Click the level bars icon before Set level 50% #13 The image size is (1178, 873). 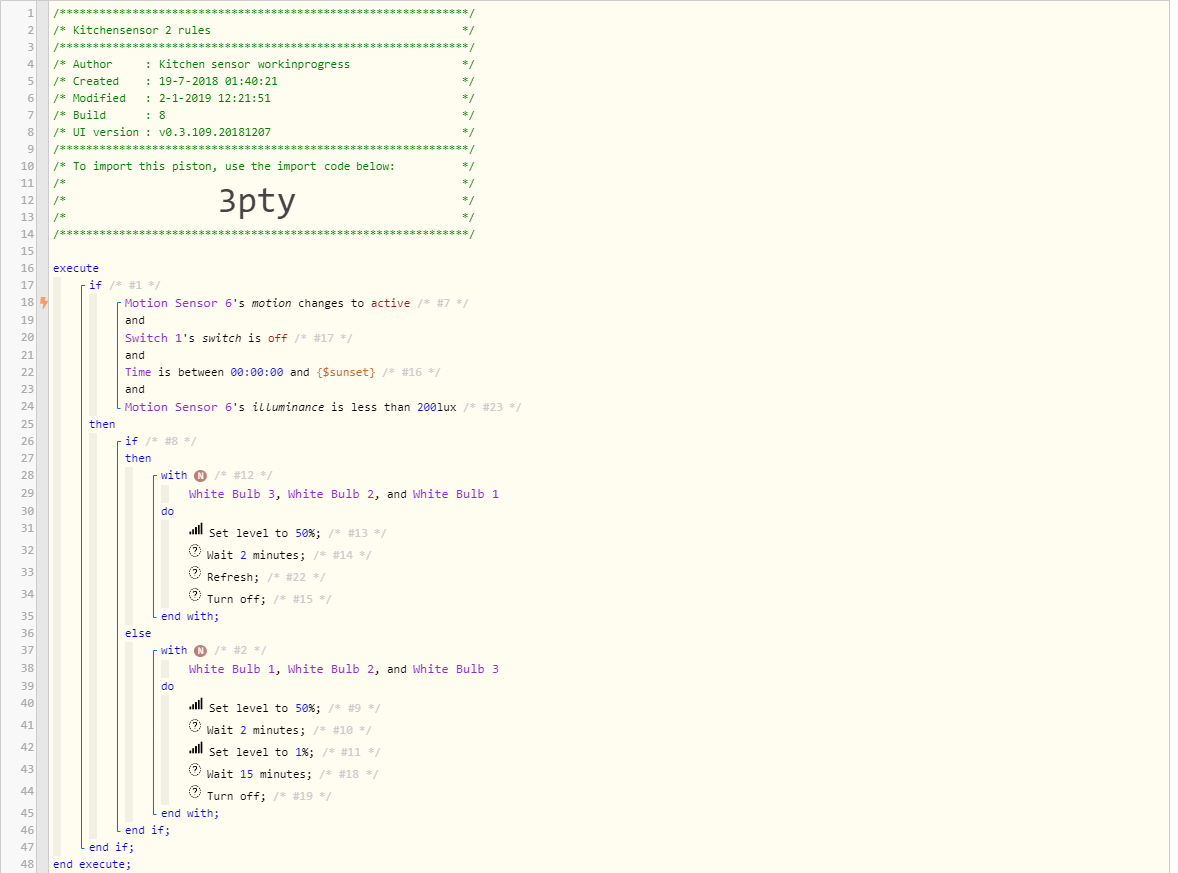[x=195, y=530]
